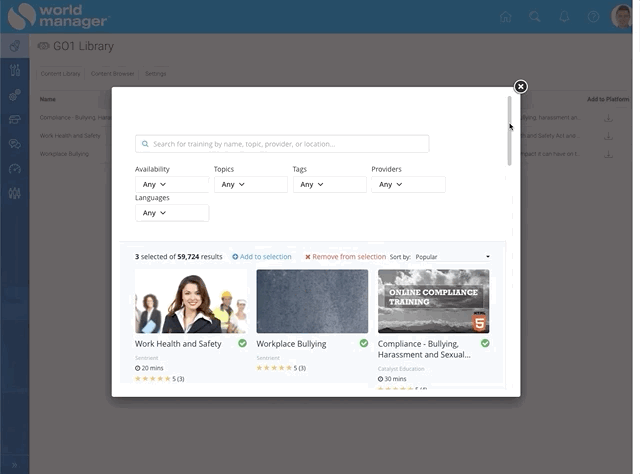Open the Providers dropdown
The width and height of the screenshot is (640, 474).
pyautogui.click(x=408, y=185)
